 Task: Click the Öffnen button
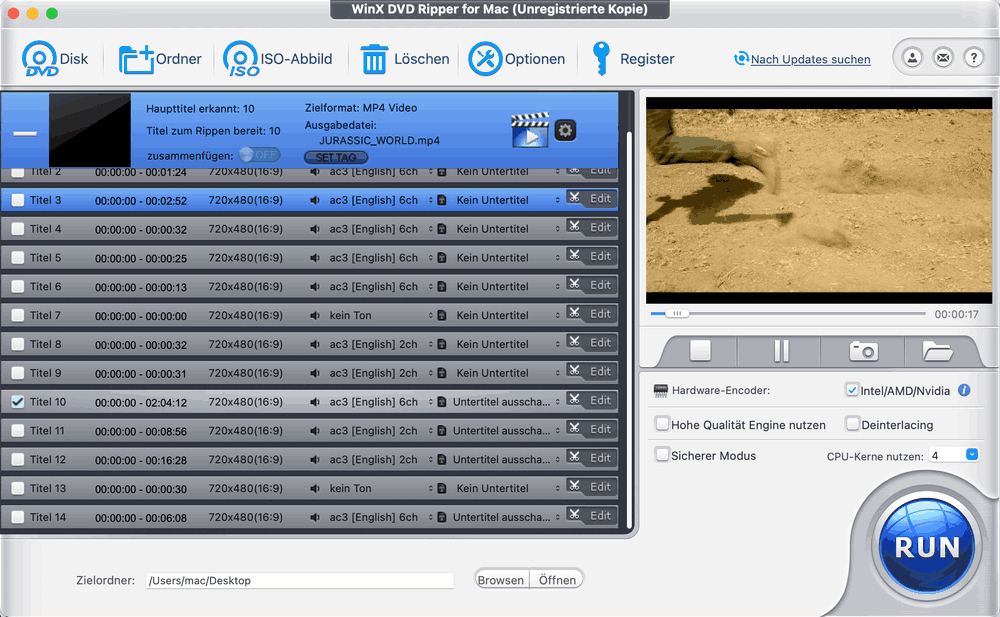(557, 580)
